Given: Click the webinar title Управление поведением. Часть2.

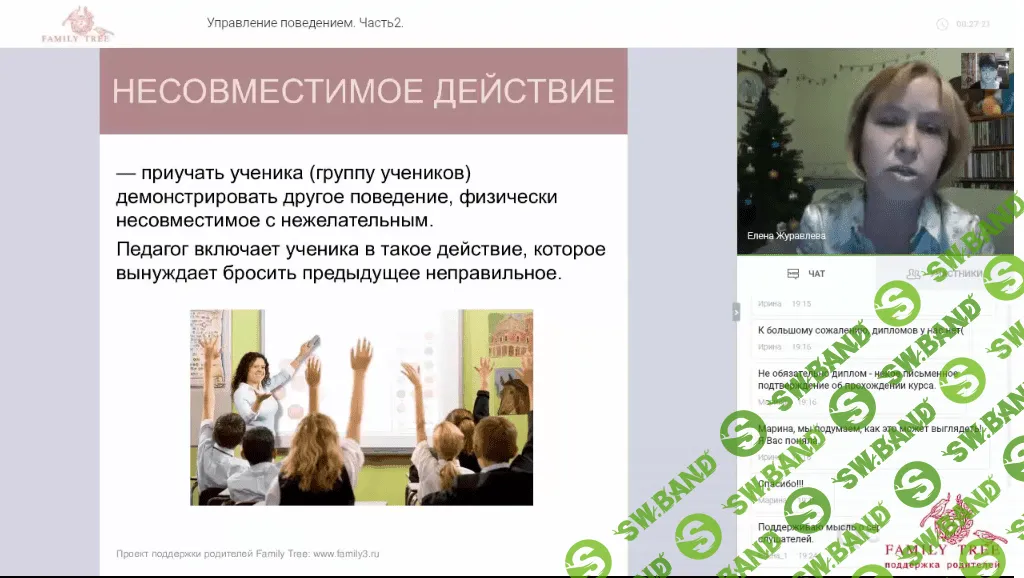Looking at the screenshot, I should pyautogui.click(x=305, y=23).
